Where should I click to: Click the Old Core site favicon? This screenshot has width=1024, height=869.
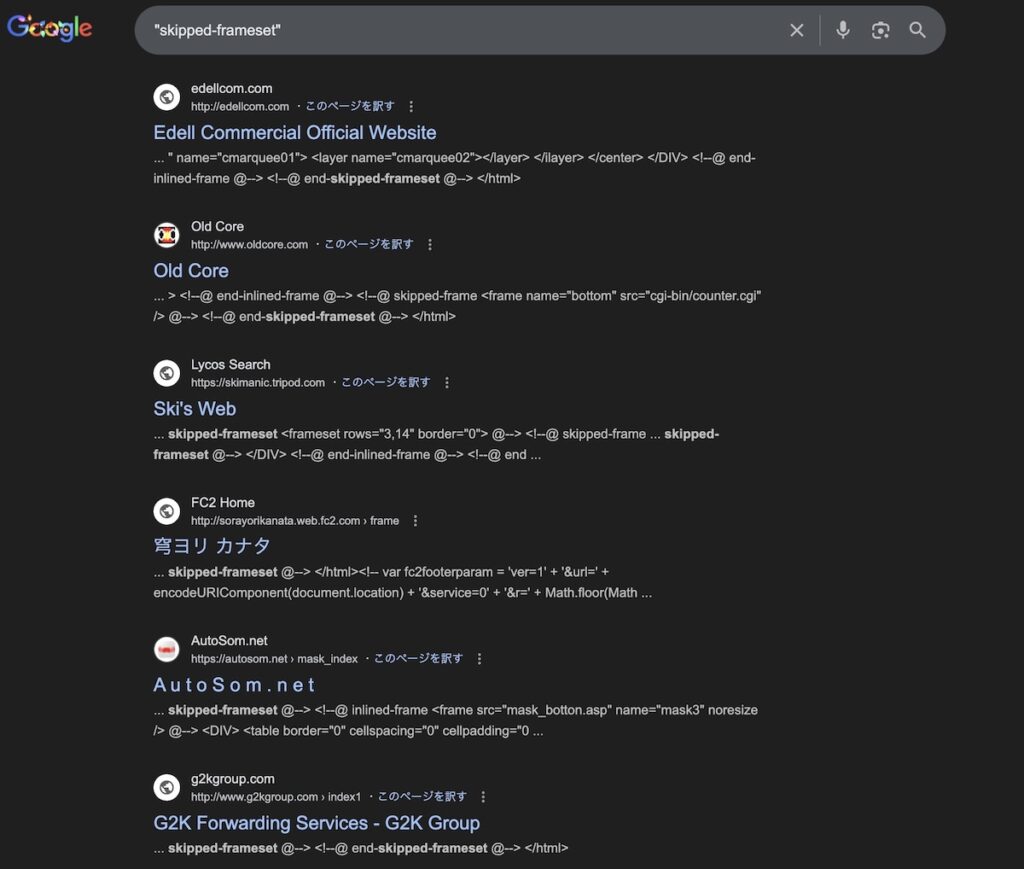tap(167, 235)
